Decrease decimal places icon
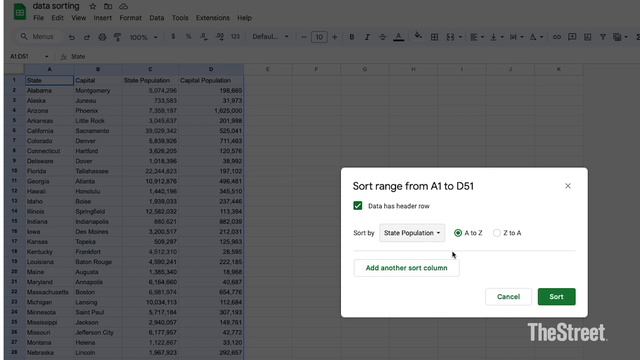The height and width of the screenshot is (360, 640). [204, 37]
